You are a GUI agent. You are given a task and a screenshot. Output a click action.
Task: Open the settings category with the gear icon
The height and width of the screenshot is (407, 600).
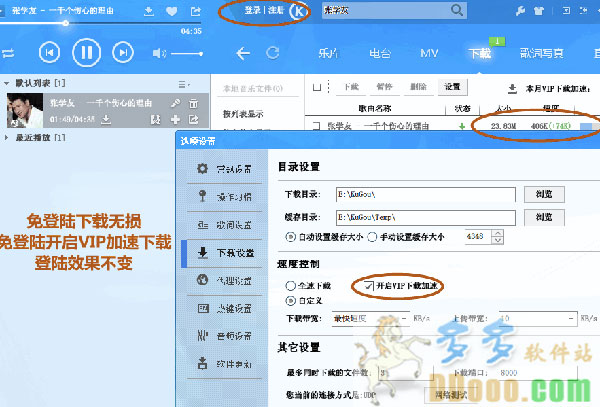[225, 169]
